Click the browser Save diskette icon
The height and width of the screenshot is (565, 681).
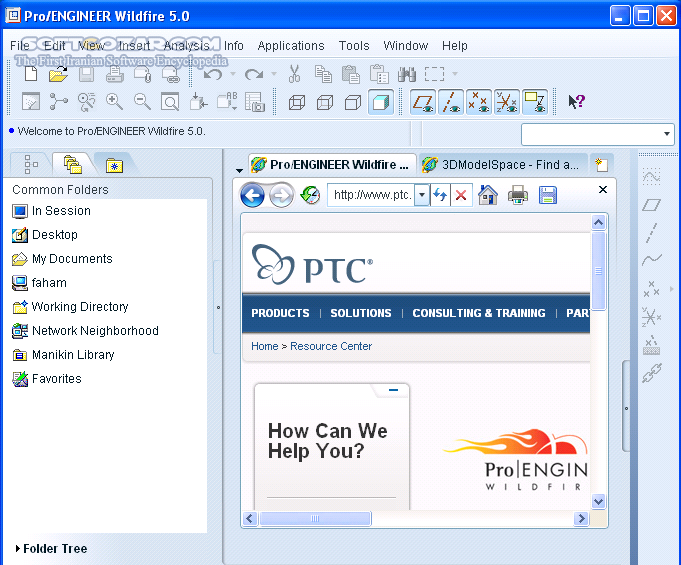[548, 195]
